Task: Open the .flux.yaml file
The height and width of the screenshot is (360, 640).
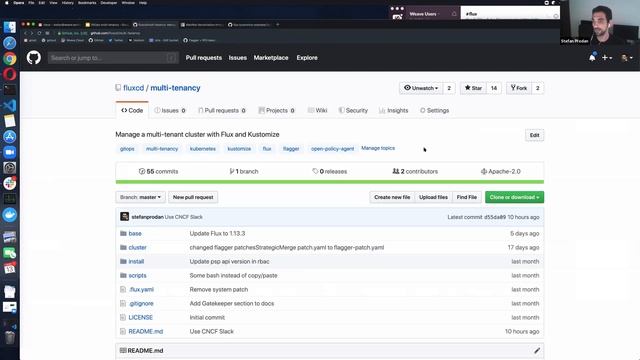Action: [x=141, y=289]
